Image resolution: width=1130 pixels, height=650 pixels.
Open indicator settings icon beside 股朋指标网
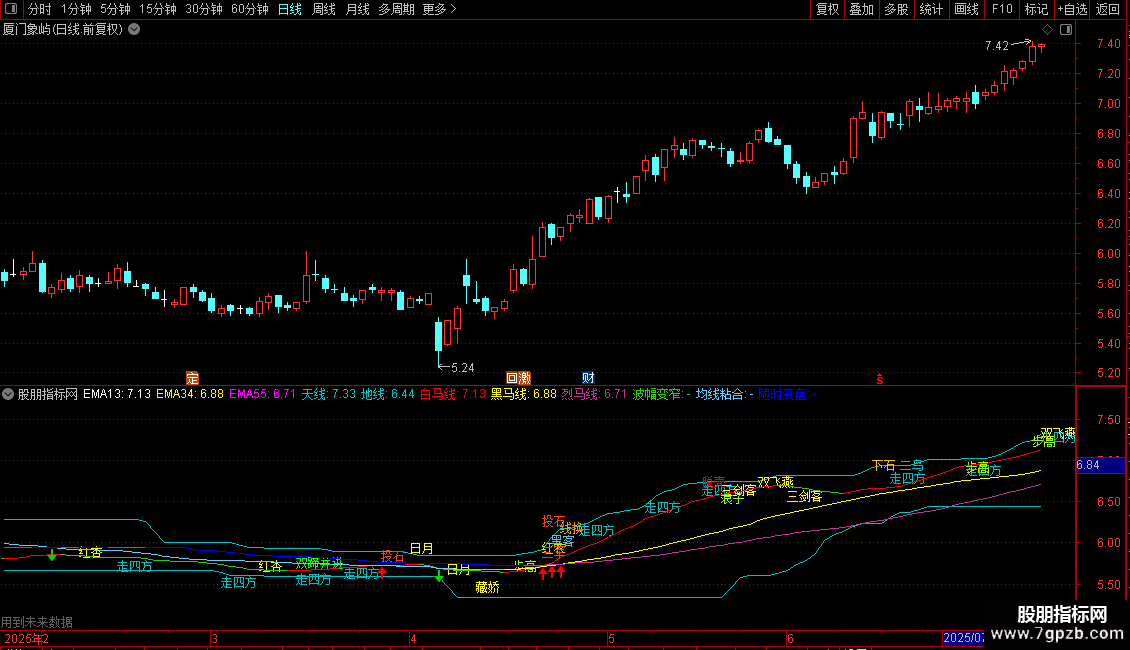(8, 394)
